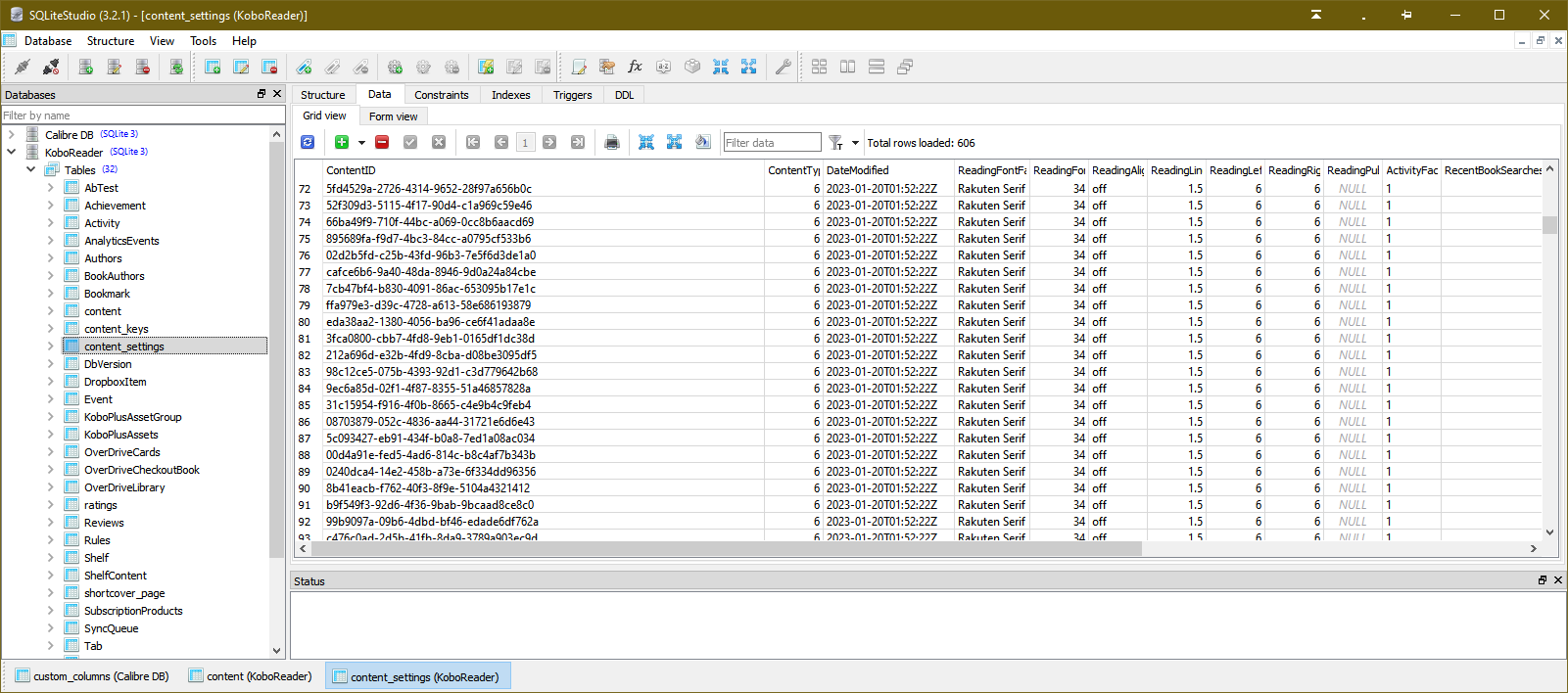Insert a new row with green plus
This screenshot has width=1568, height=693.
[x=342, y=143]
